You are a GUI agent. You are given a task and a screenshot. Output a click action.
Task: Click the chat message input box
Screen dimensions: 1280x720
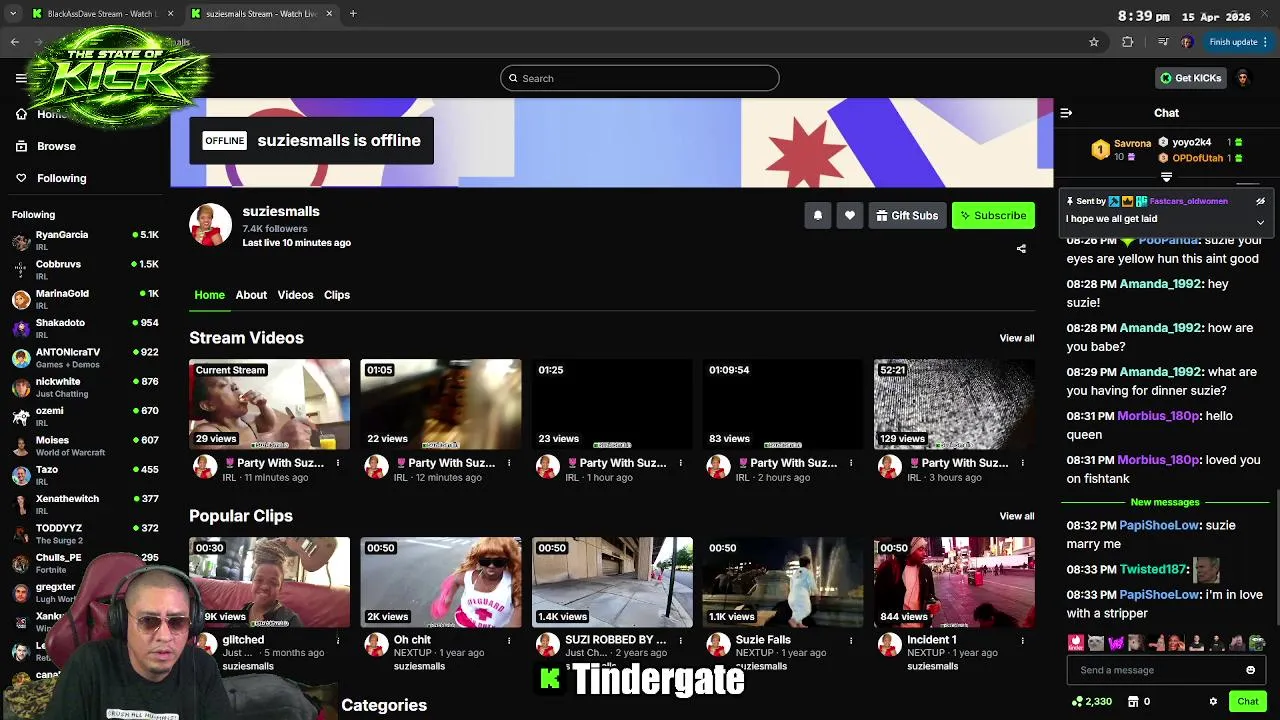tap(1166, 670)
